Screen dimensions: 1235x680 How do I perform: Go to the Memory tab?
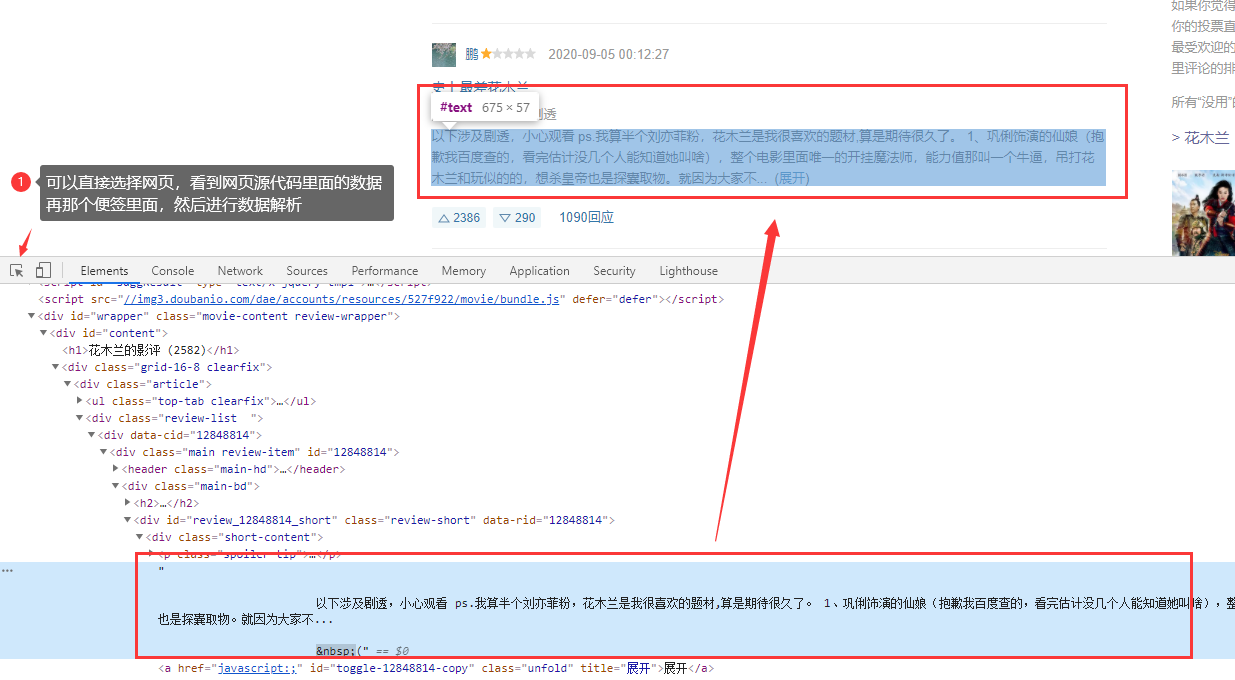pyautogui.click(x=464, y=271)
